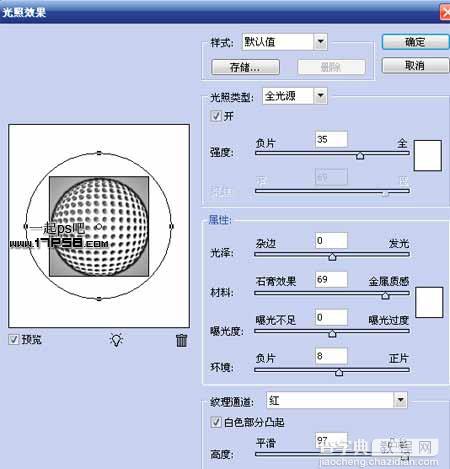Click the 材料 value field showing 69
Image resolution: width=450 pixels, height=469 pixels.
[x=331, y=279]
